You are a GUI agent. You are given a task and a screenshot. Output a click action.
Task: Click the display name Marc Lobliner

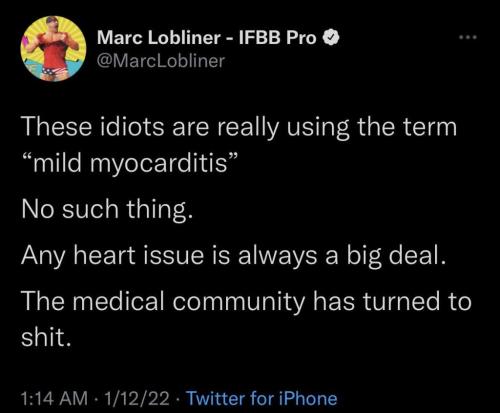tap(159, 38)
